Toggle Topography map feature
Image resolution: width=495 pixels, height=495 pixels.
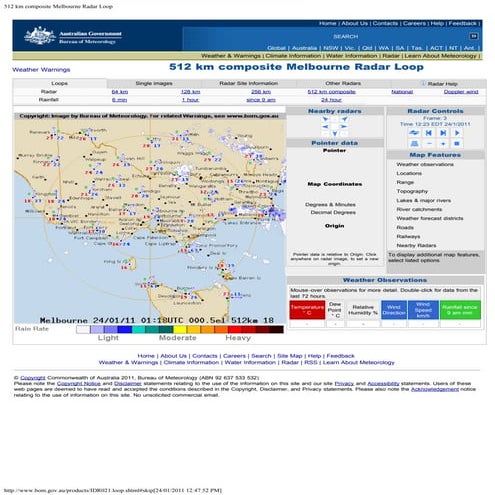pyautogui.click(x=412, y=191)
